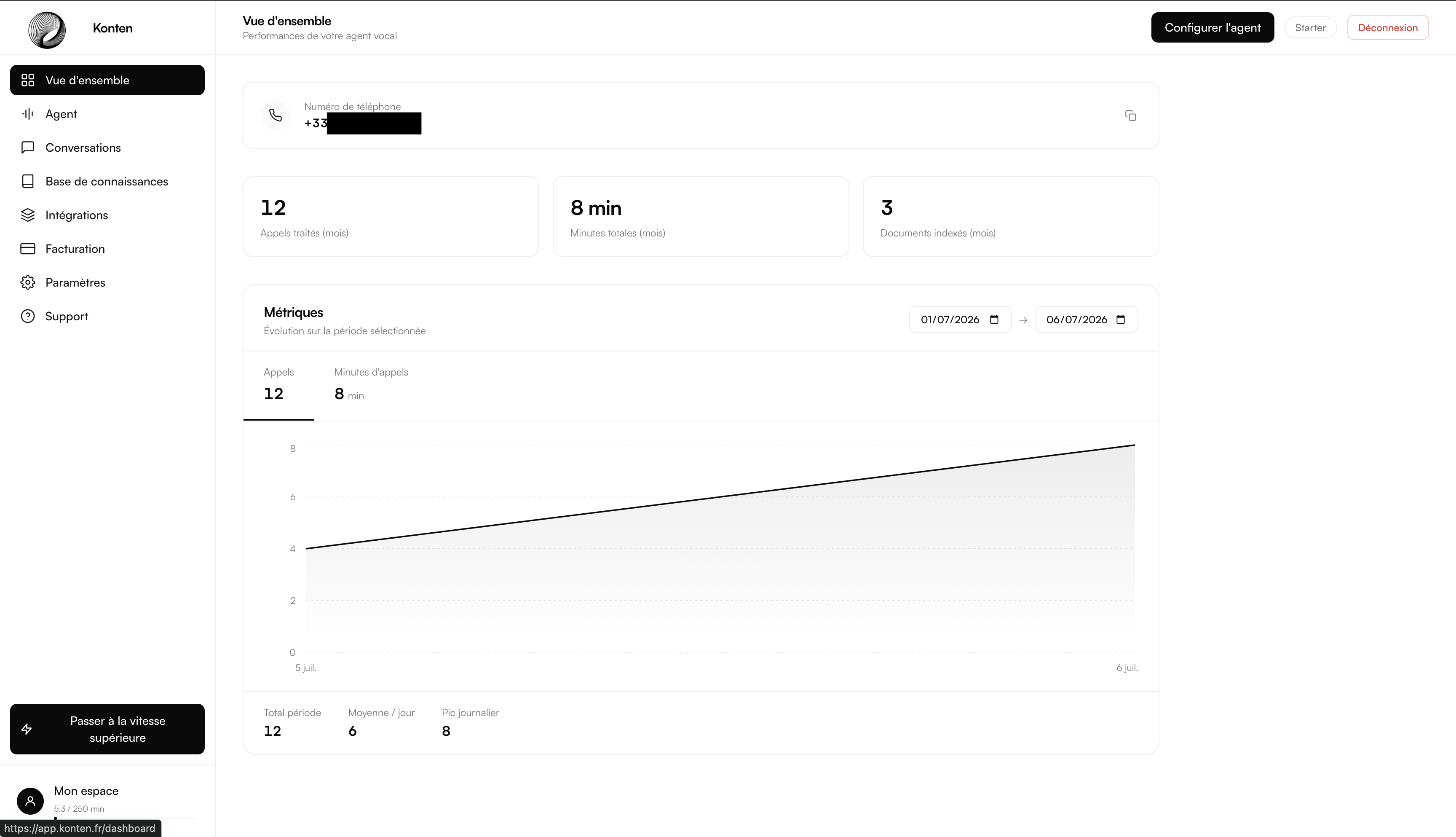Click the Paramètres gear icon

tap(27, 282)
